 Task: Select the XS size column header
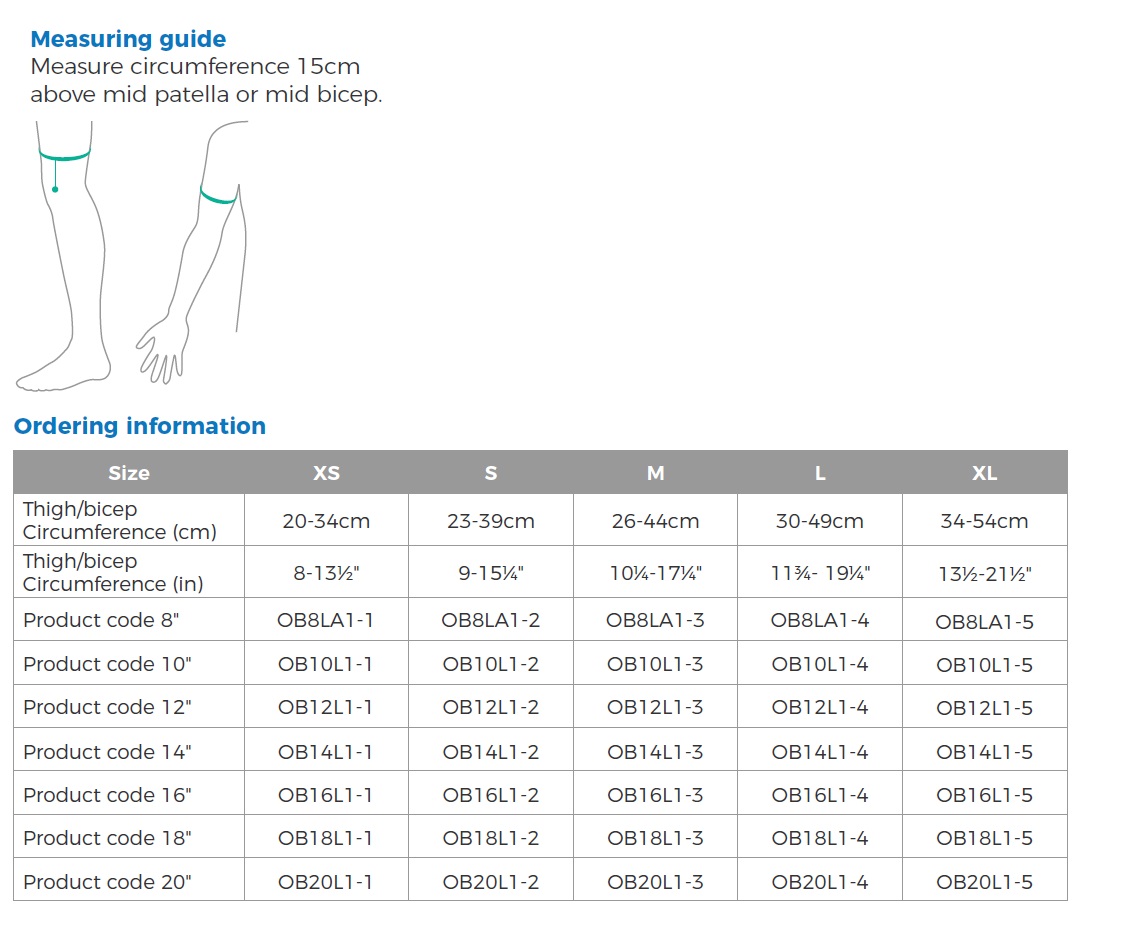tap(326, 473)
